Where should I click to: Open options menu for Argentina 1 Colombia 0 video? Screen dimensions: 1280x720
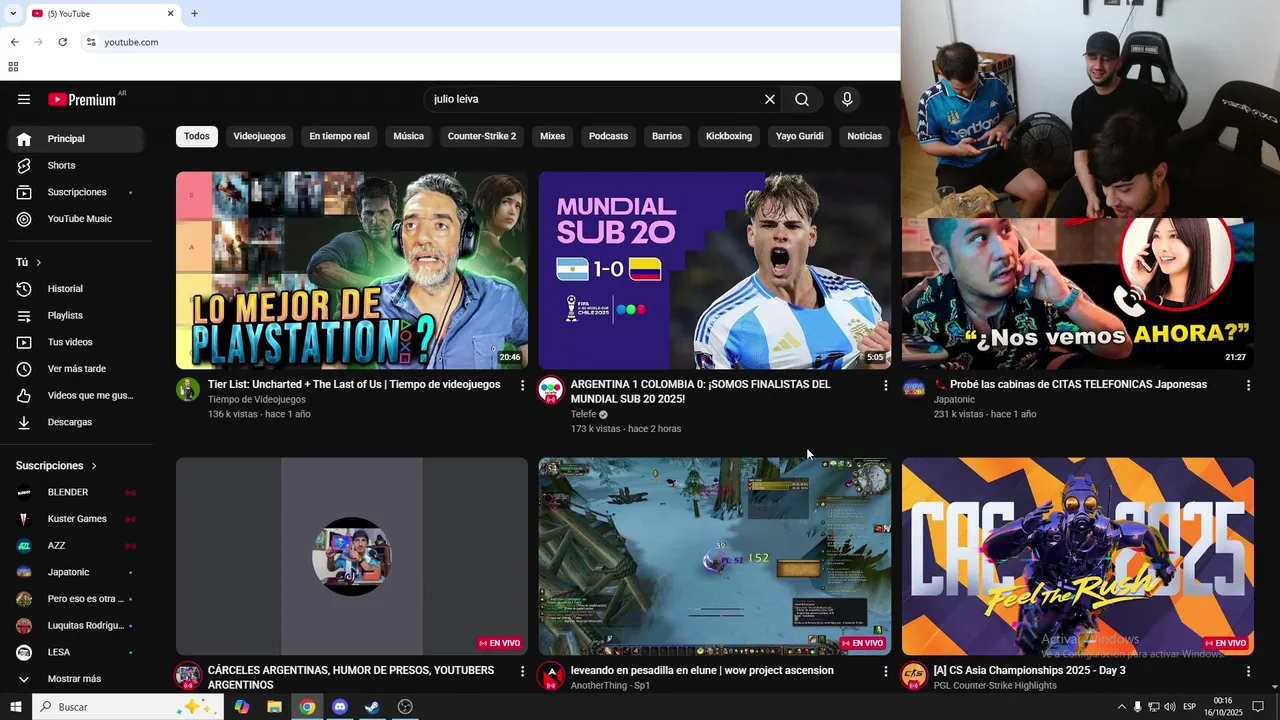coord(885,385)
